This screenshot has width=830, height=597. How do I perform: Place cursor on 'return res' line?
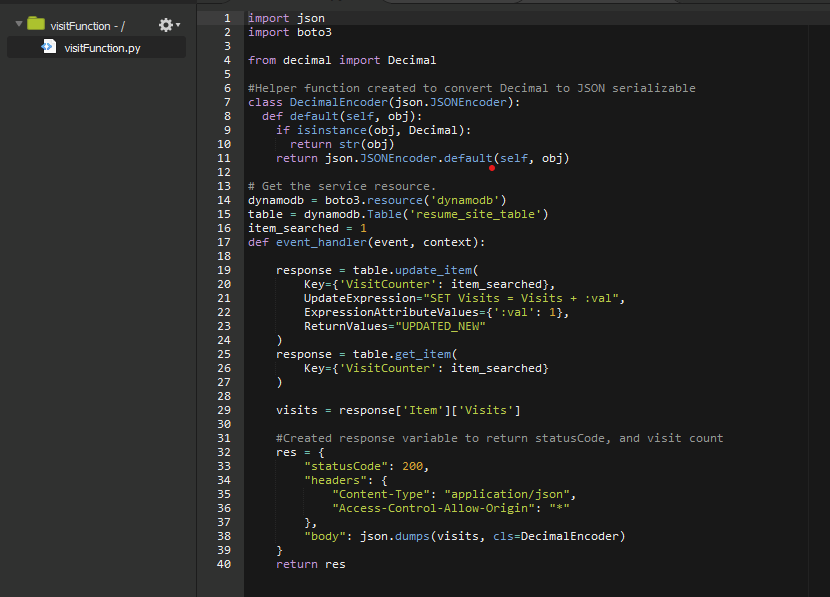click(x=310, y=564)
